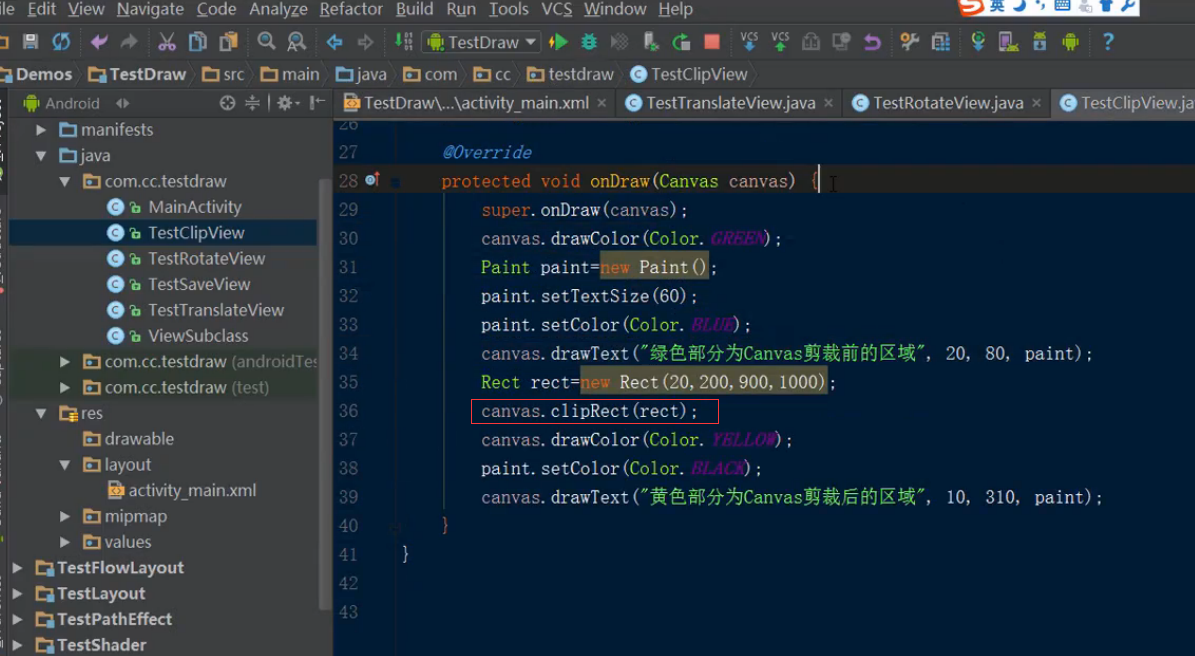Screen dimensions: 1195x656
Task: Close the TestTranslateView.java tab
Action: pyautogui.click(x=828, y=103)
